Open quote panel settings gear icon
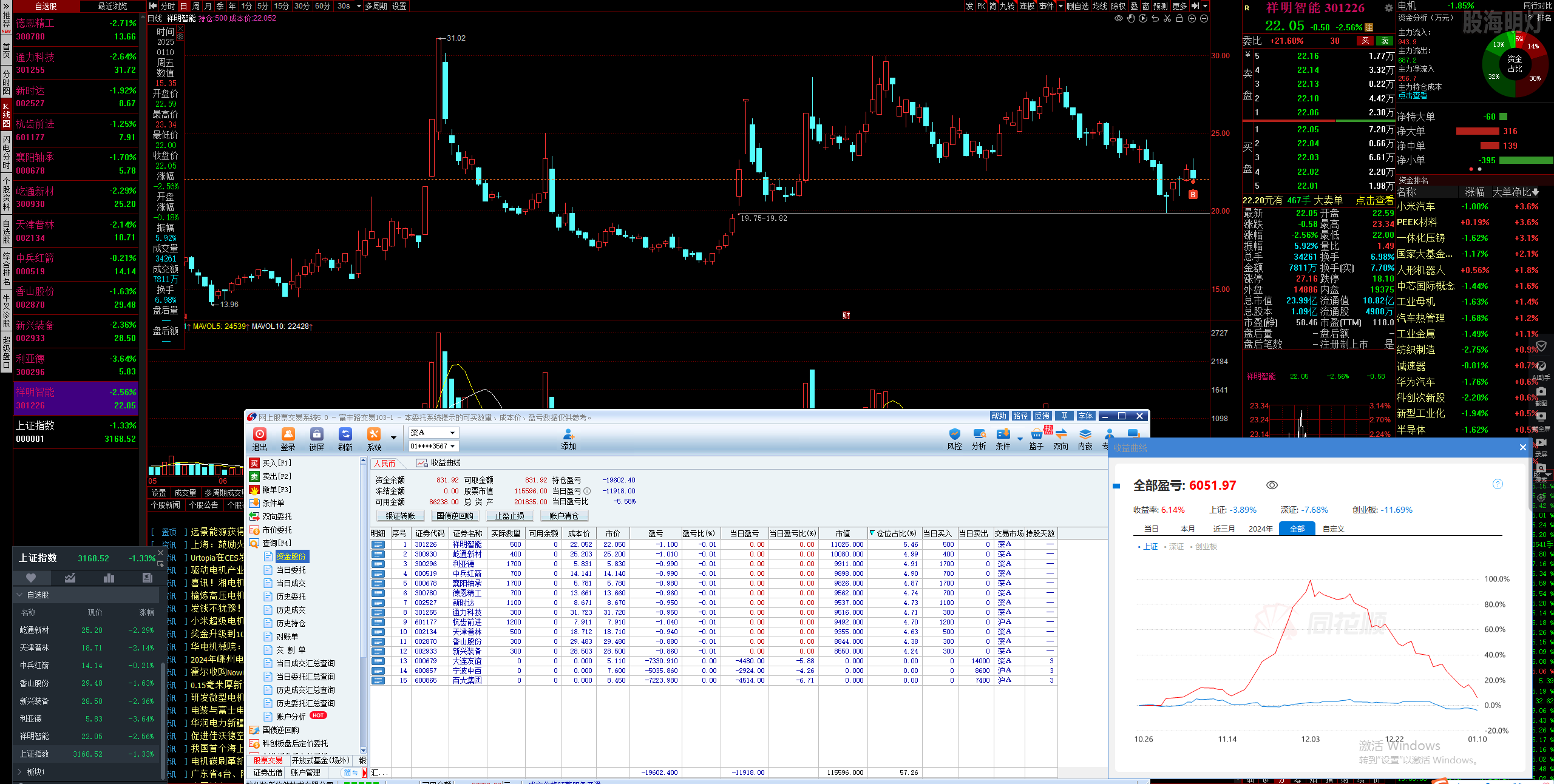 click(x=1388, y=8)
